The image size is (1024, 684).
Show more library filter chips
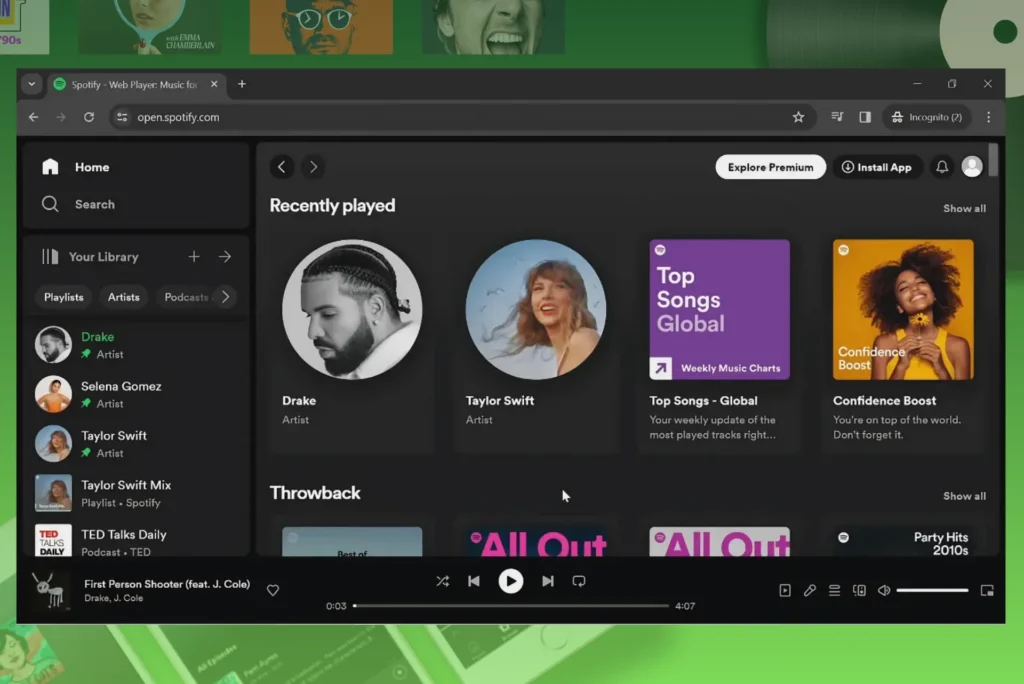tap(225, 297)
